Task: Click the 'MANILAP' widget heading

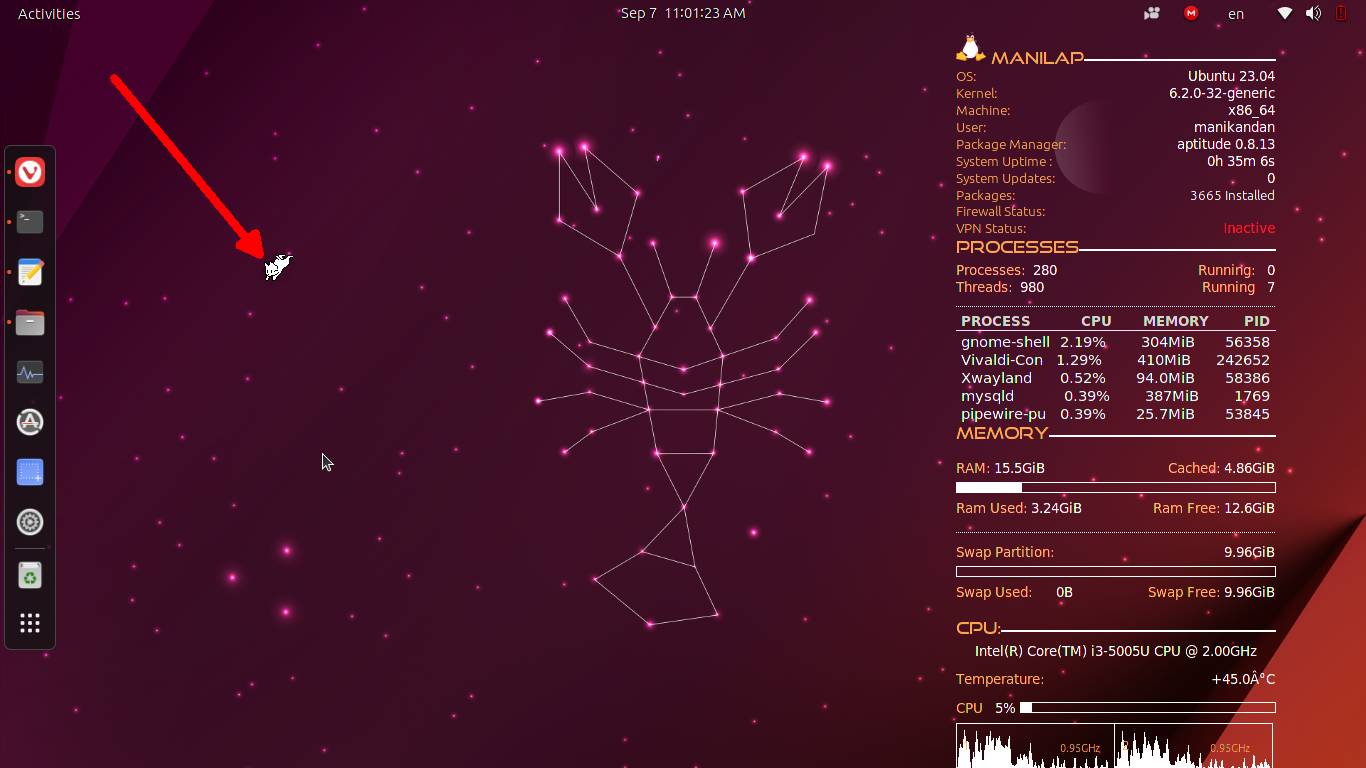Action: (x=1037, y=58)
